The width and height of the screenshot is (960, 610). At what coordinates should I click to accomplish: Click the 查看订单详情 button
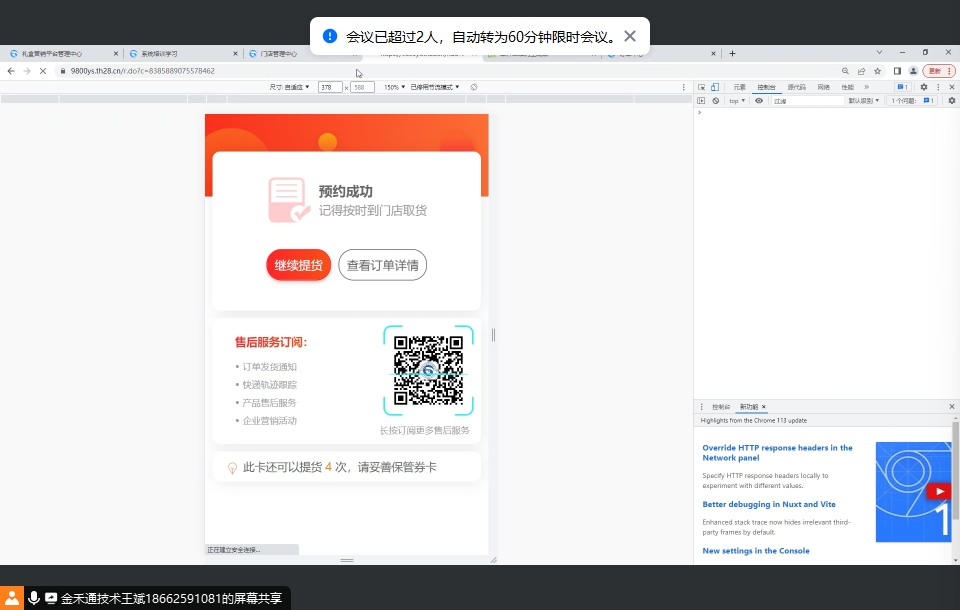(x=382, y=265)
